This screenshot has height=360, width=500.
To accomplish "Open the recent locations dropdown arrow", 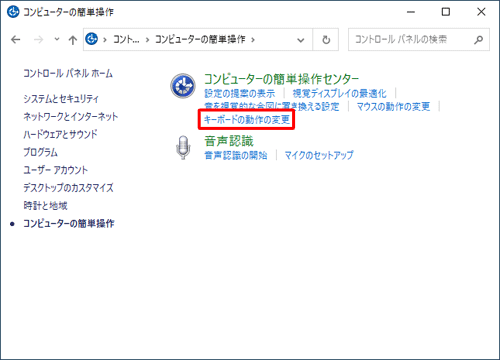I will 57,39.
